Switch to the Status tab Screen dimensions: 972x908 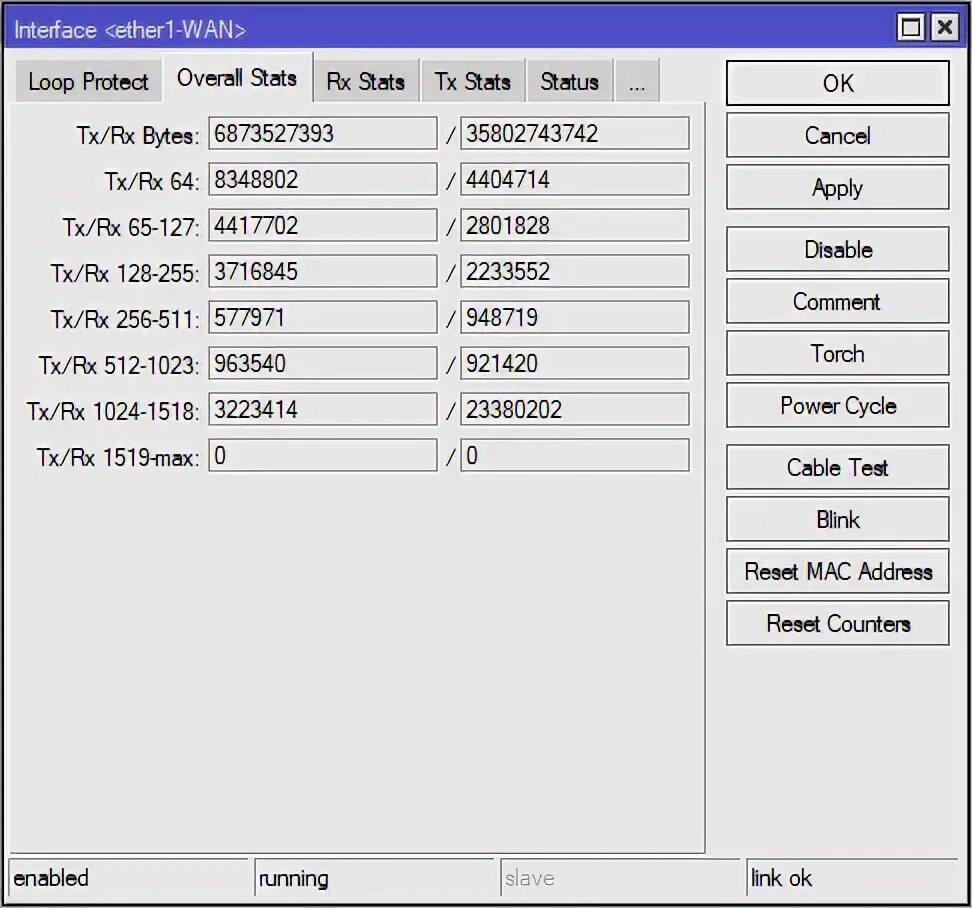pos(569,81)
